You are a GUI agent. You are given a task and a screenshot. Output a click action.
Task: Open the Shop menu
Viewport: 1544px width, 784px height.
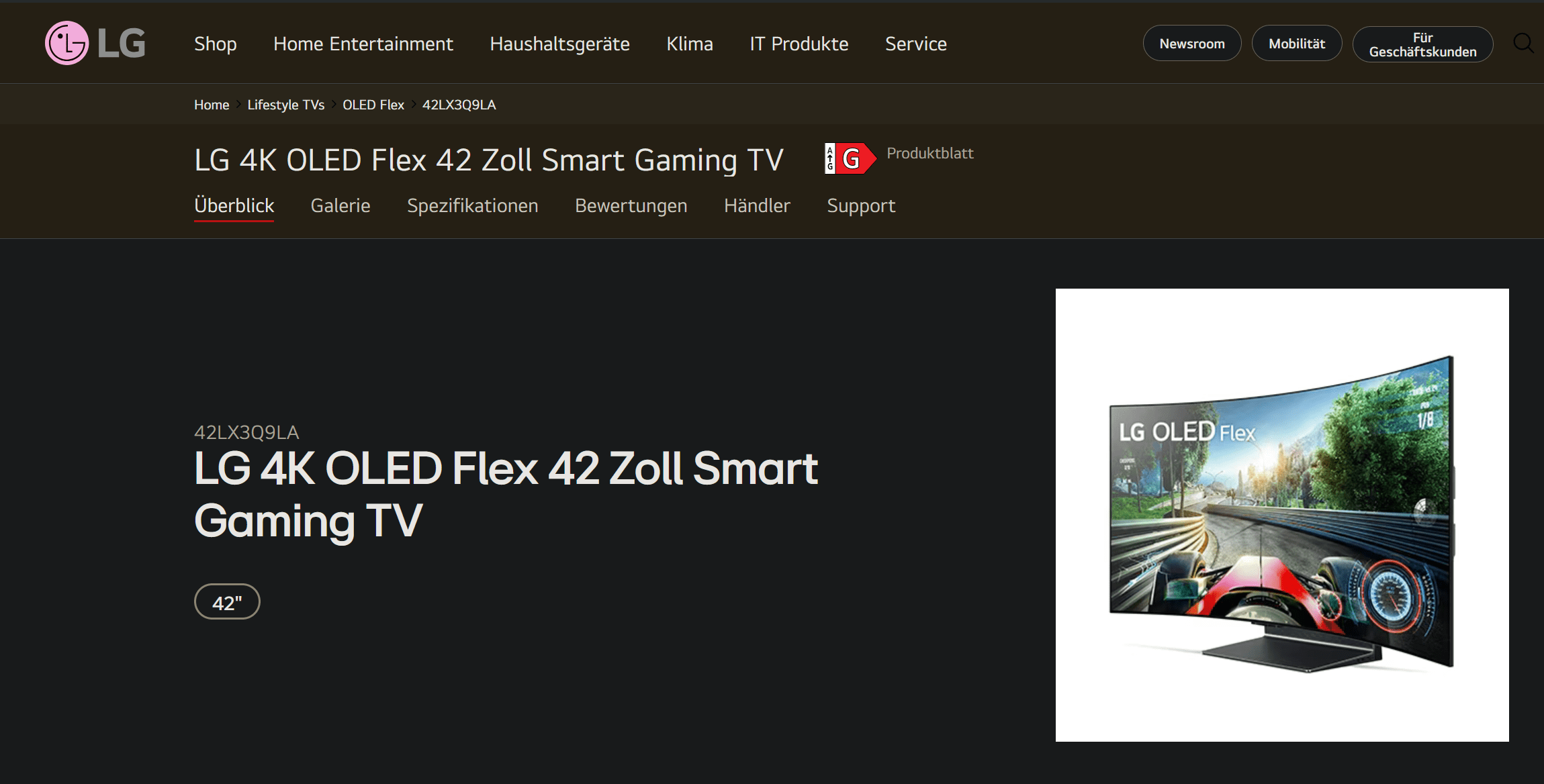[215, 44]
